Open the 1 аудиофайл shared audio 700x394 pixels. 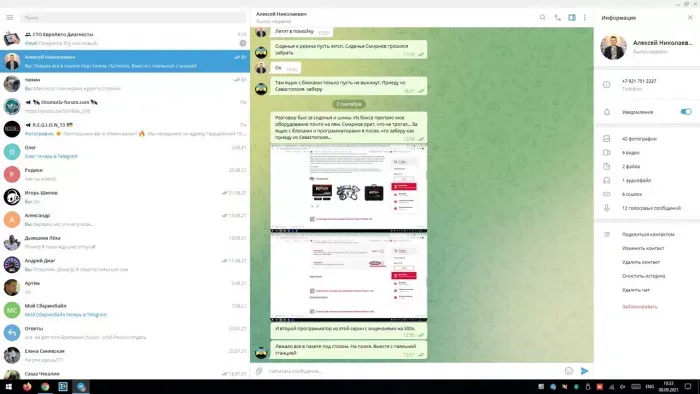(x=636, y=180)
